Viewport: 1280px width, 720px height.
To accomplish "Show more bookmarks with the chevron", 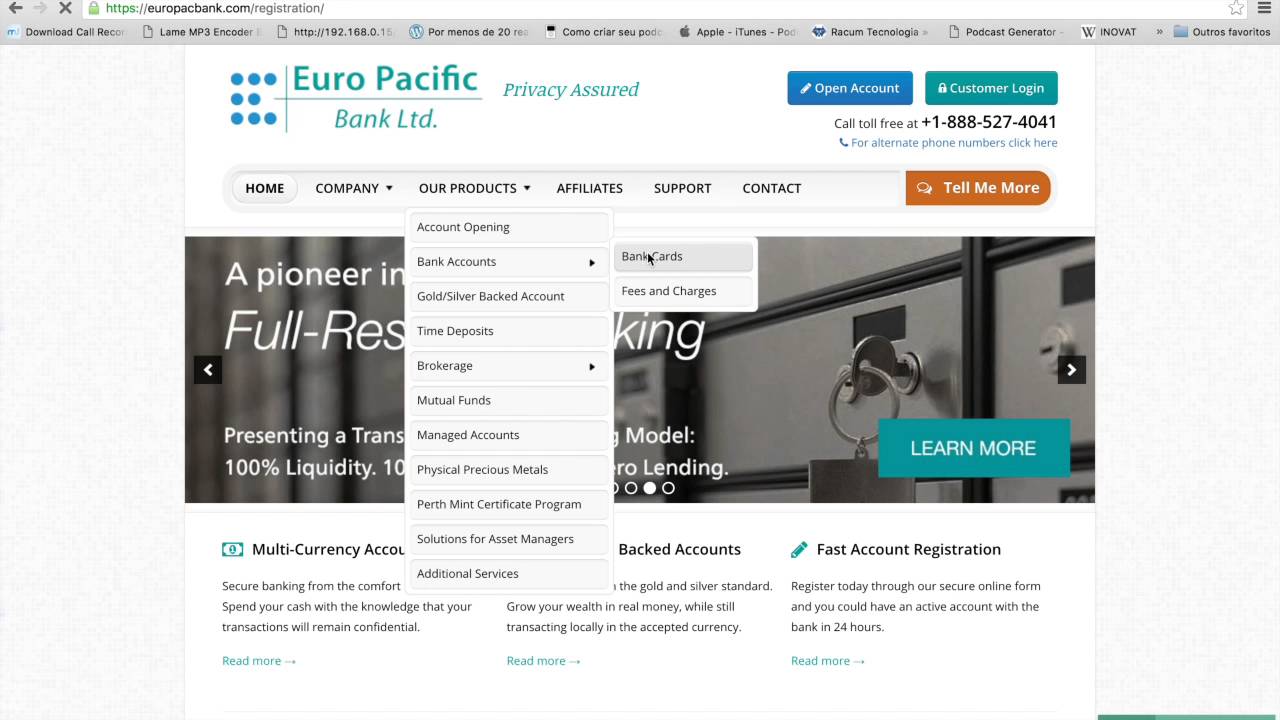I will click(1159, 32).
